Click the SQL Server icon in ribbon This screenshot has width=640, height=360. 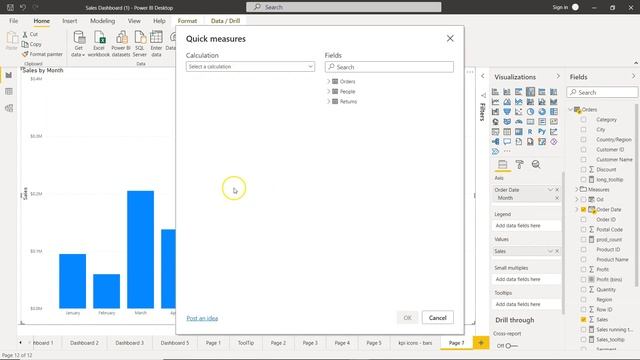(x=140, y=44)
